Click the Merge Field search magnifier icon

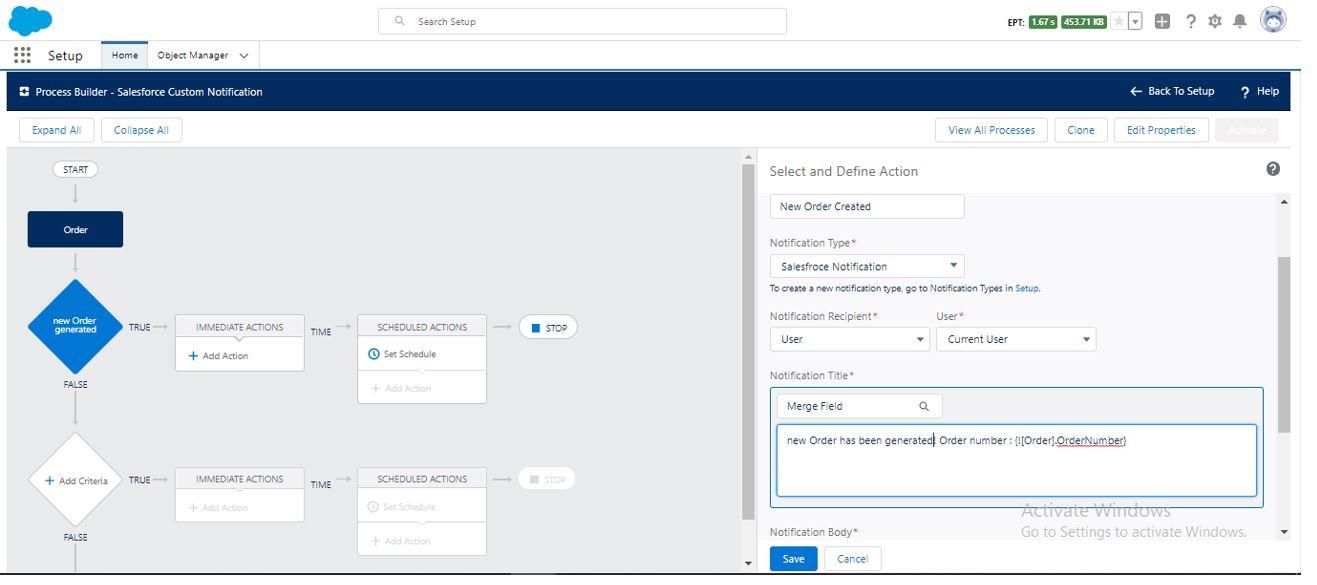(x=924, y=406)
